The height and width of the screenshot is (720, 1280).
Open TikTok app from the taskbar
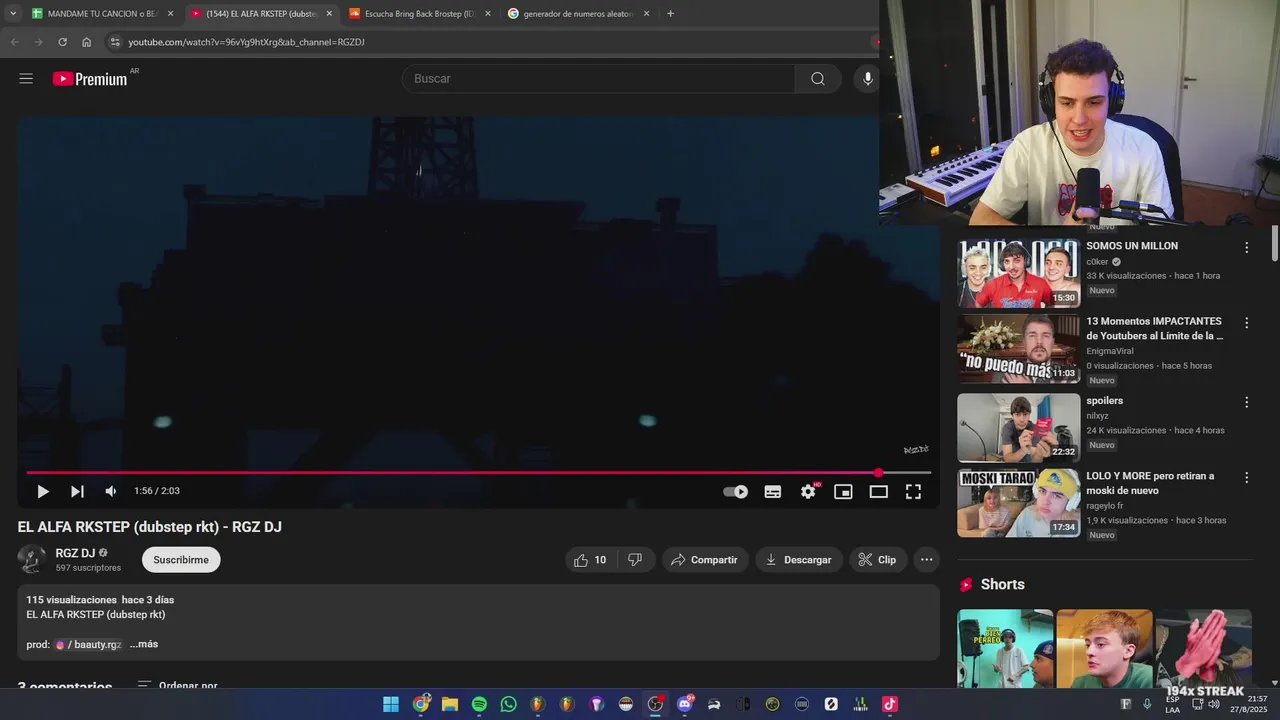pos(890,704)
